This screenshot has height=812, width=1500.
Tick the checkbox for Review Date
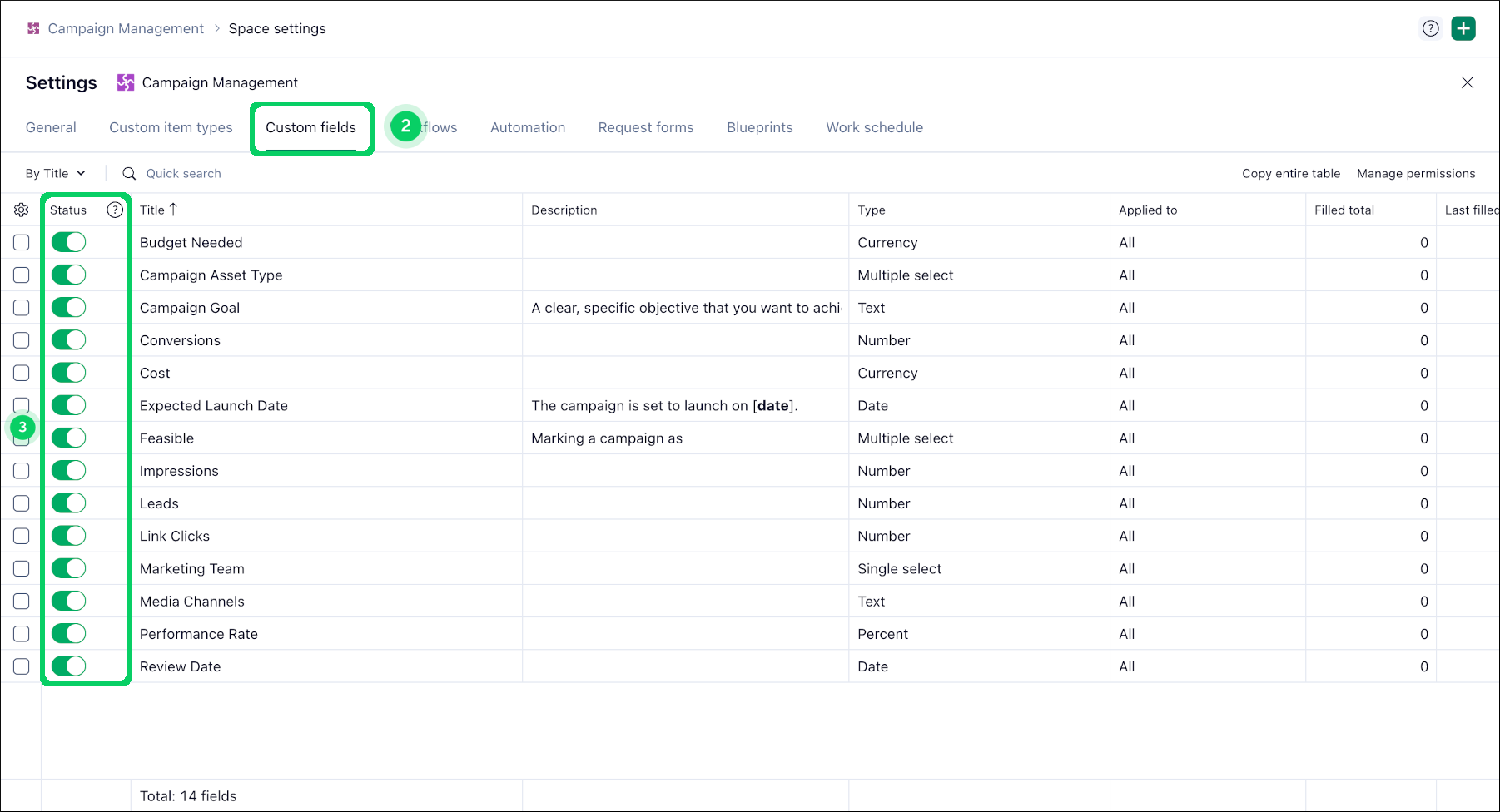pyautogui.click(x=22, y=666)
